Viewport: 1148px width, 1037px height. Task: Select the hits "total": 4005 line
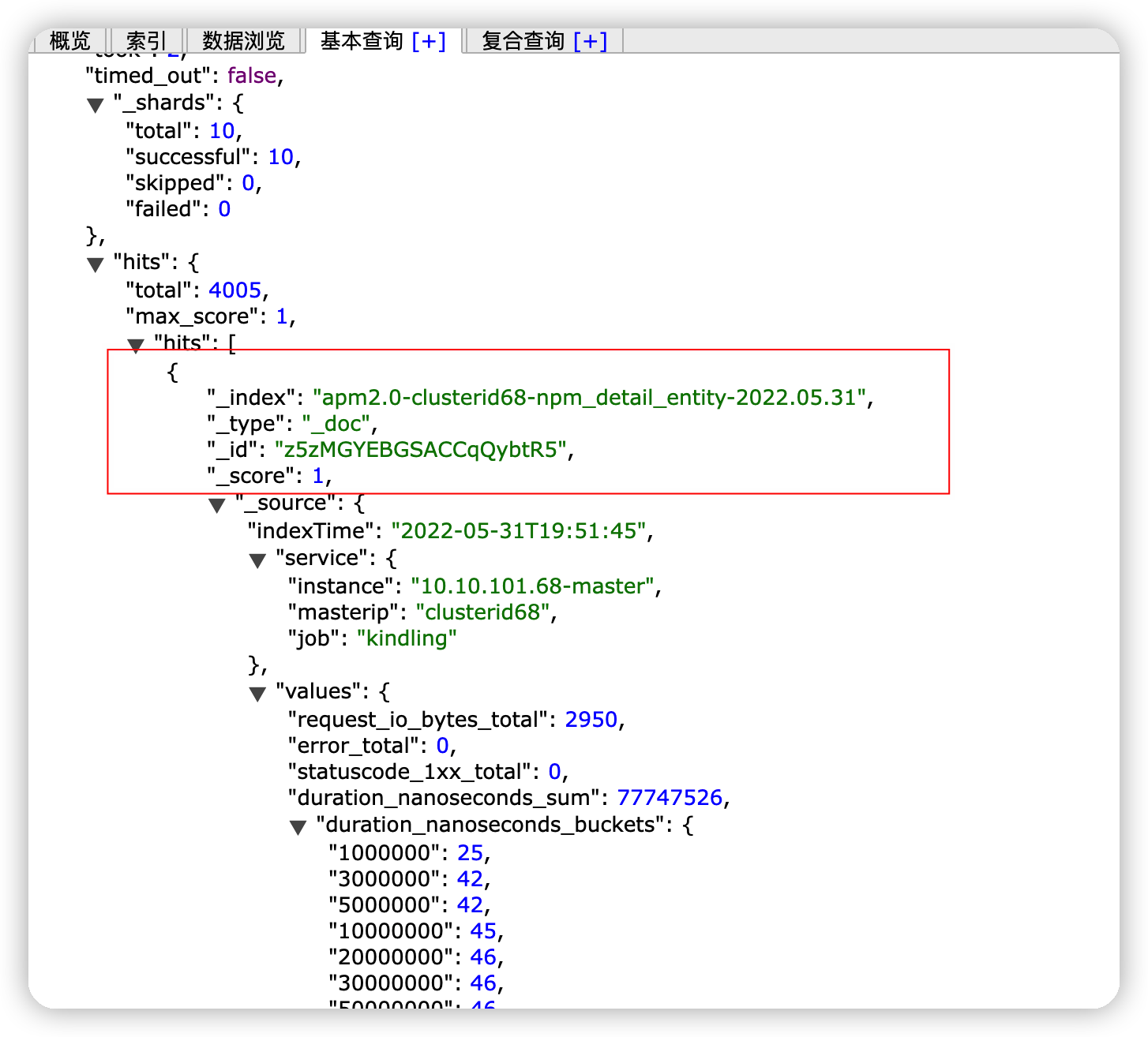pyautogui.click(x=197, y=290)
